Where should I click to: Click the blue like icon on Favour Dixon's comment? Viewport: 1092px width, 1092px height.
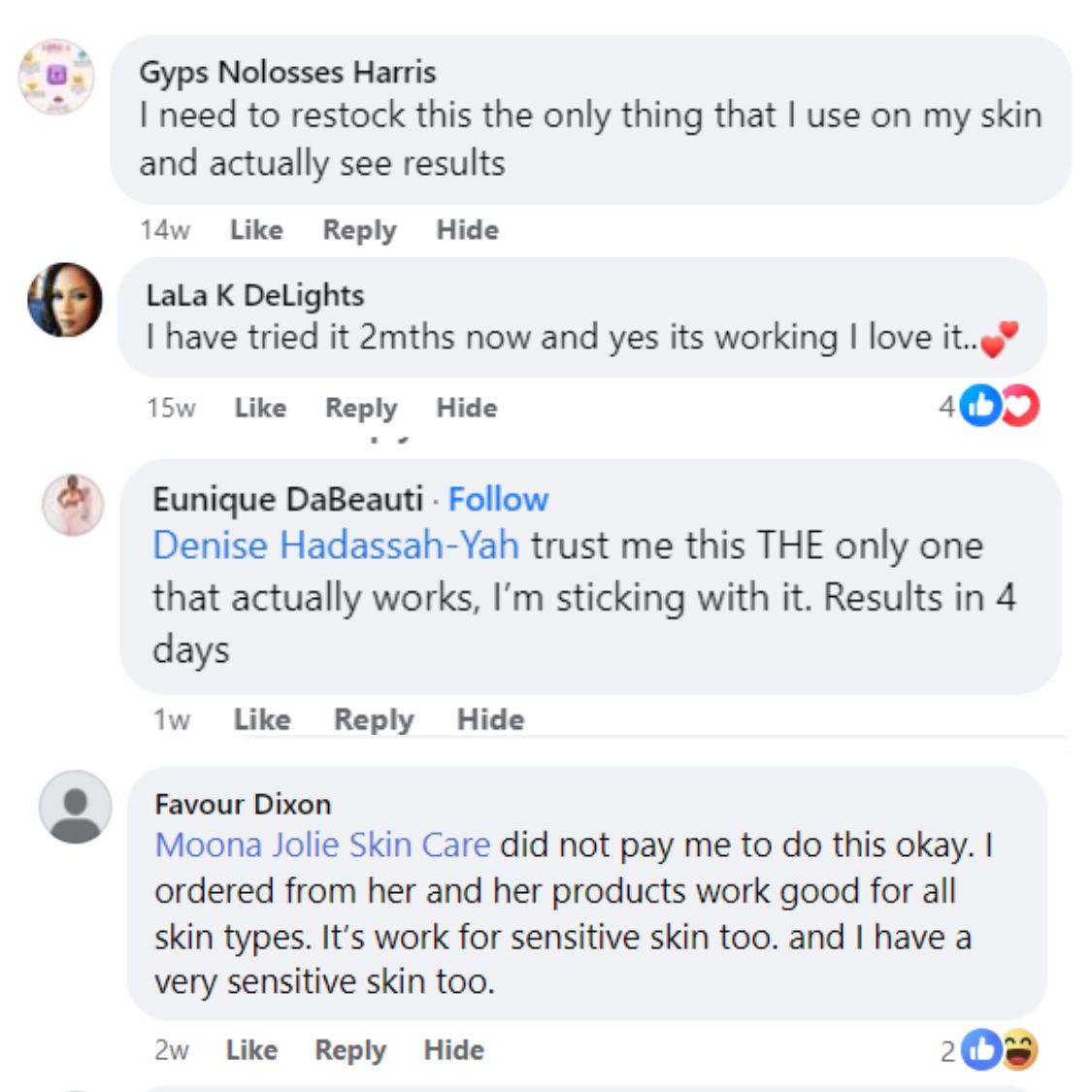980,1049
